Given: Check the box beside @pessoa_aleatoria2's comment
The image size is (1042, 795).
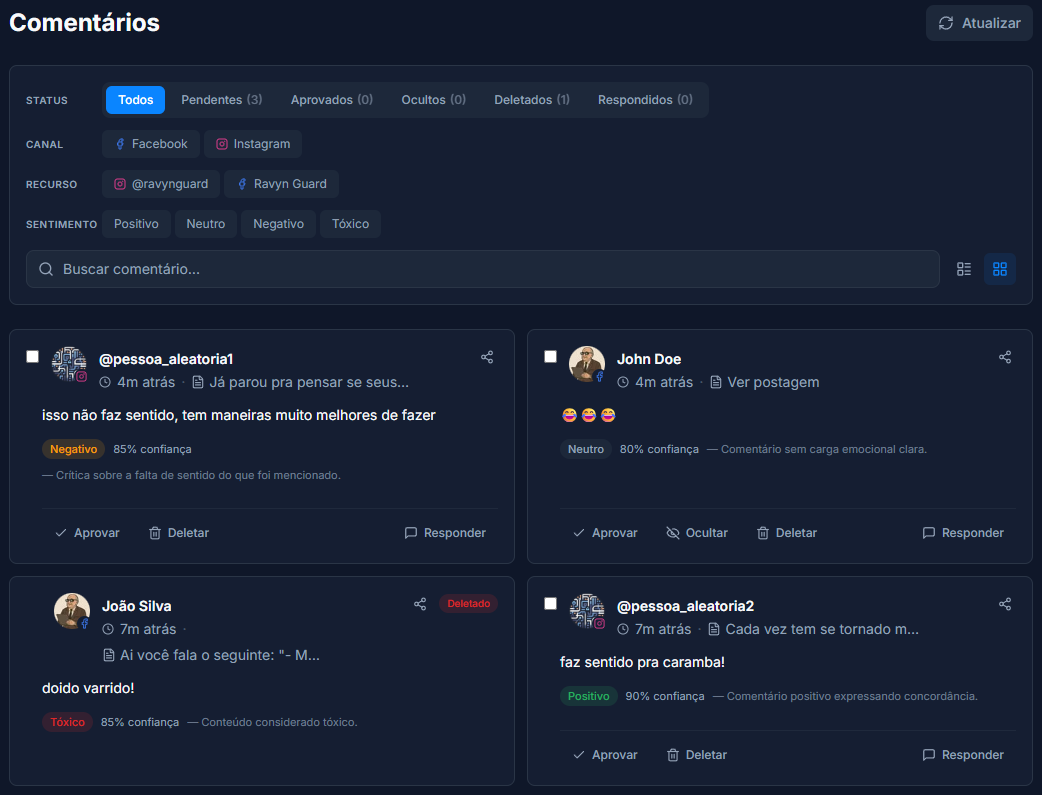Looking at the screenshot, I should 551,604.
